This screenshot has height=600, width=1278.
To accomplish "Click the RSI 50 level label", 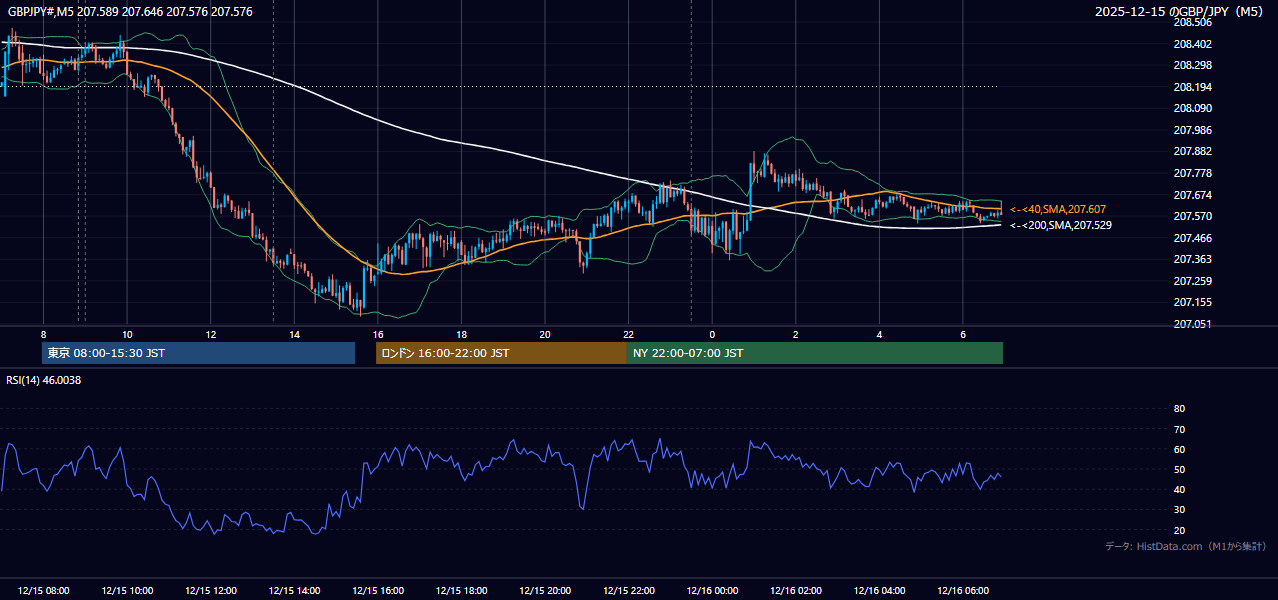I will pos(1179,469).
